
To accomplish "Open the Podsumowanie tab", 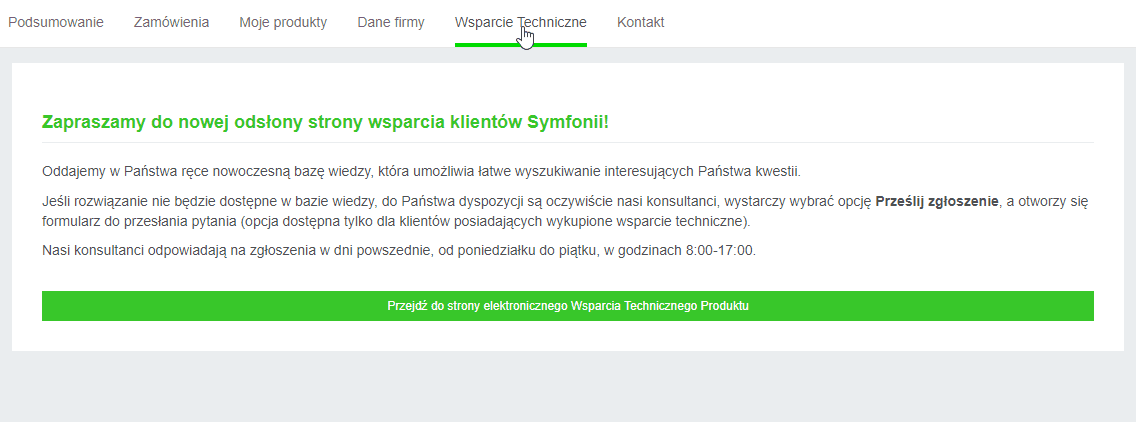I will click(x=56, y=22).
